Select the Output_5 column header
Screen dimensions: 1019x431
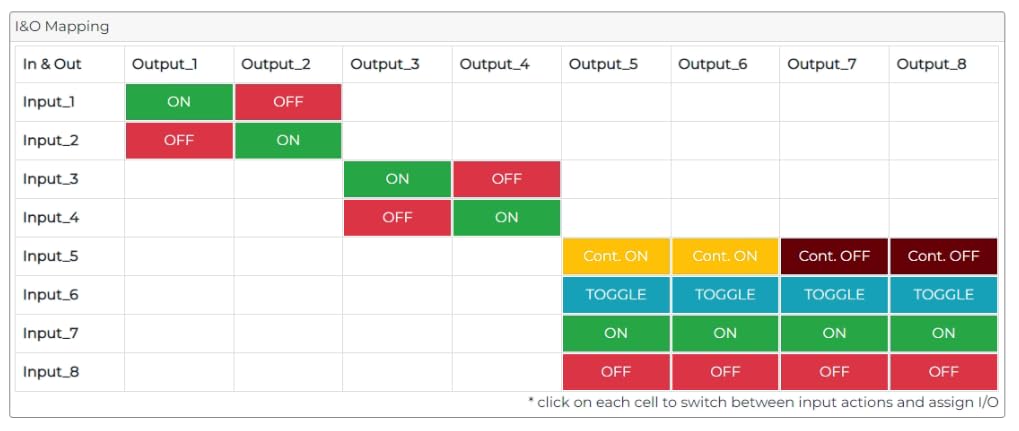click(x=603, y=64)
